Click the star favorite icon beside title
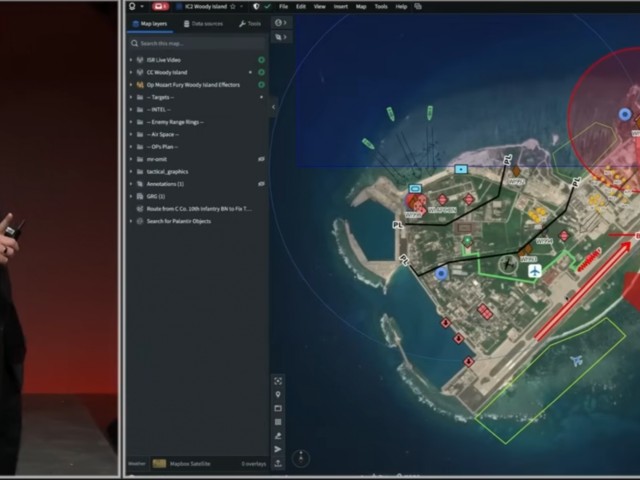640x480 pixels. (x=233, y=7)
